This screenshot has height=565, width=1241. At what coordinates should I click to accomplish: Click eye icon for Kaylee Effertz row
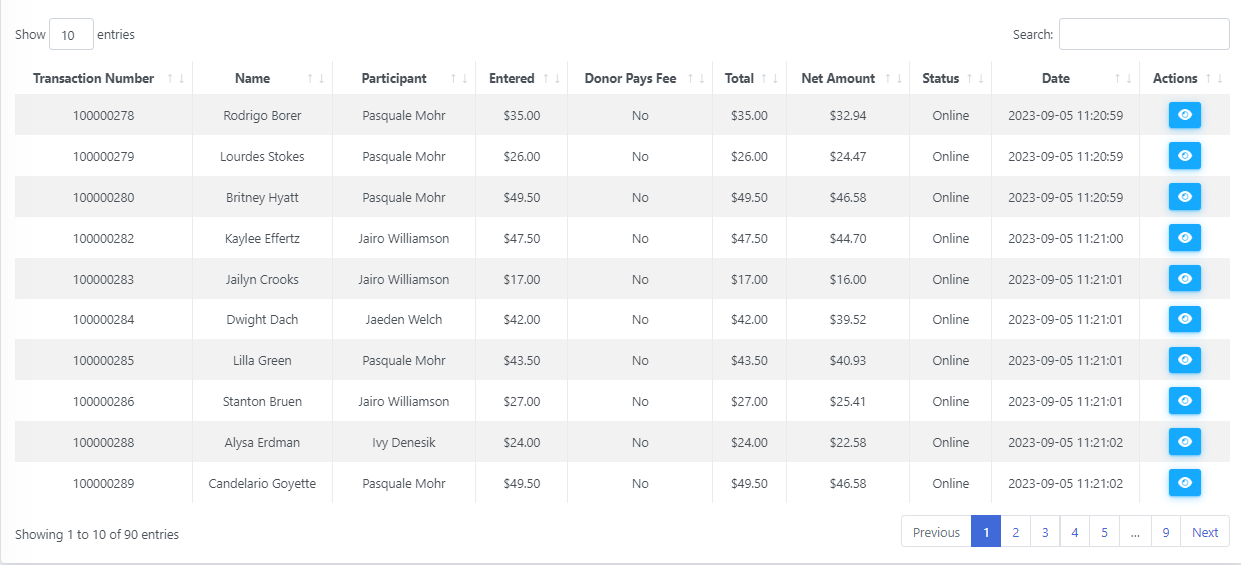coord(1185,238)
